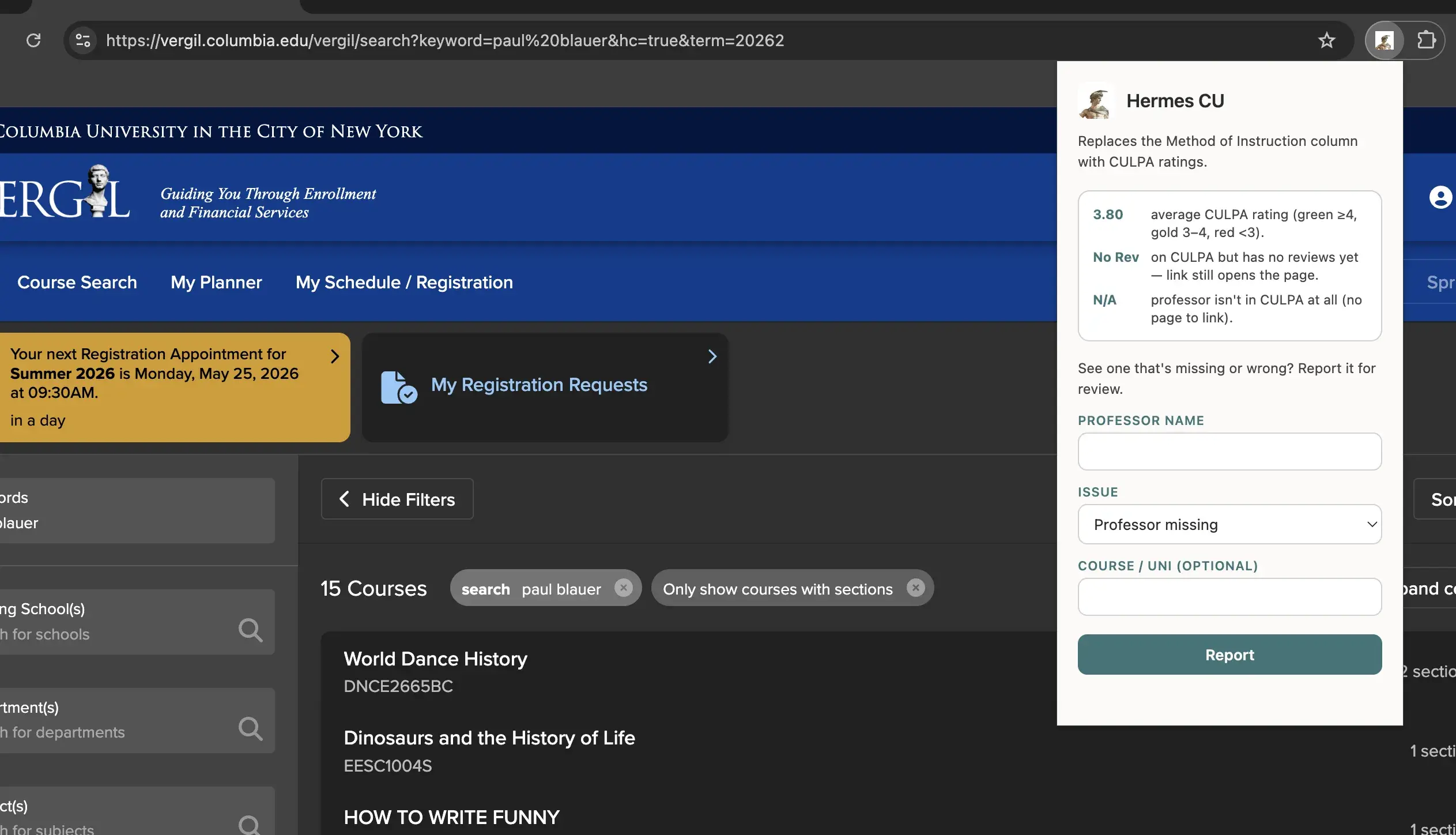The width and height of the screenshot is (1456, 835).
Task: Open the Issue dropdown 'Professor missing'
Action: (1229, 524)
